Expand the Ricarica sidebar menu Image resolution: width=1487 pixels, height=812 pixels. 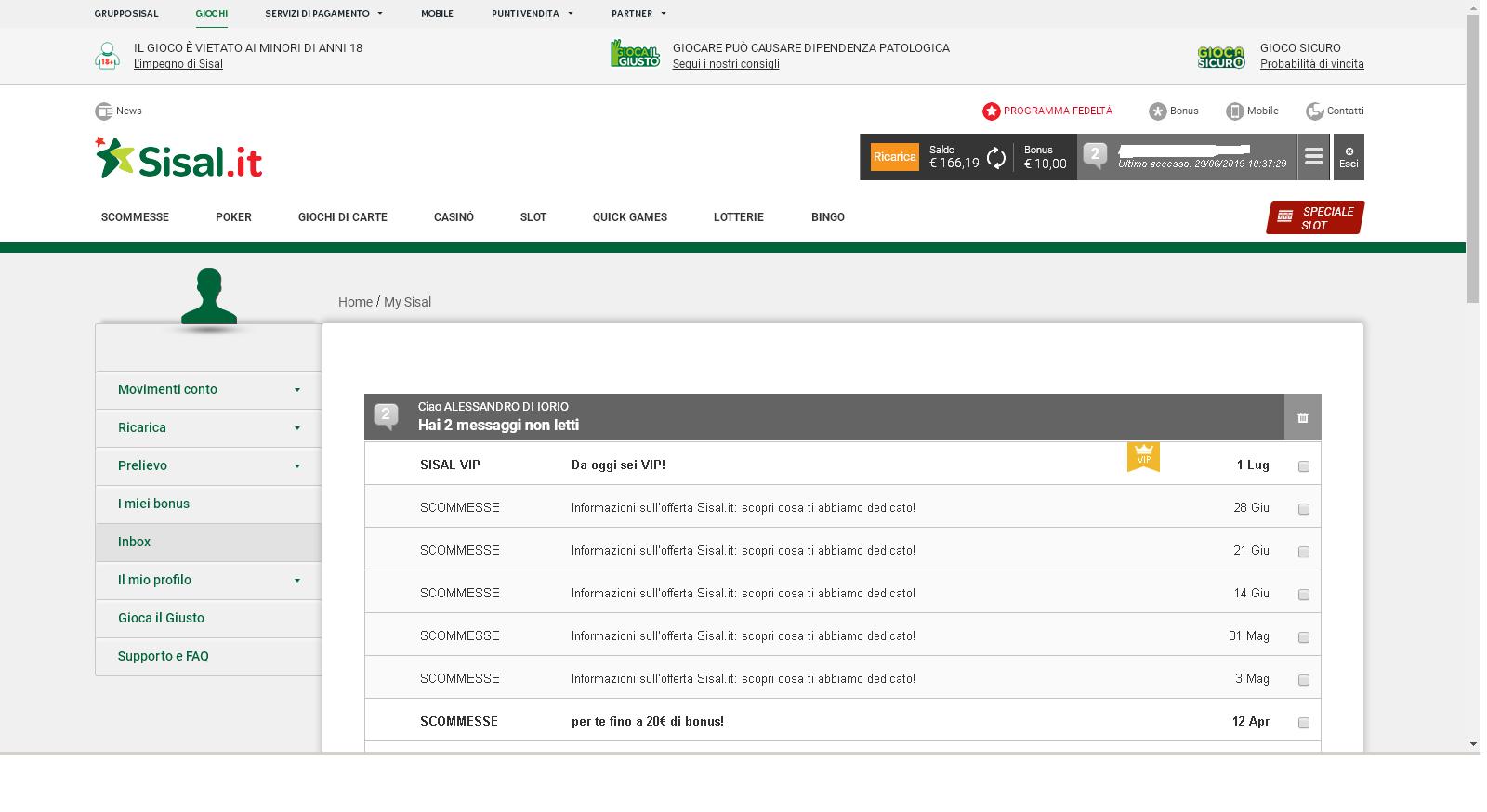[208, 428]
